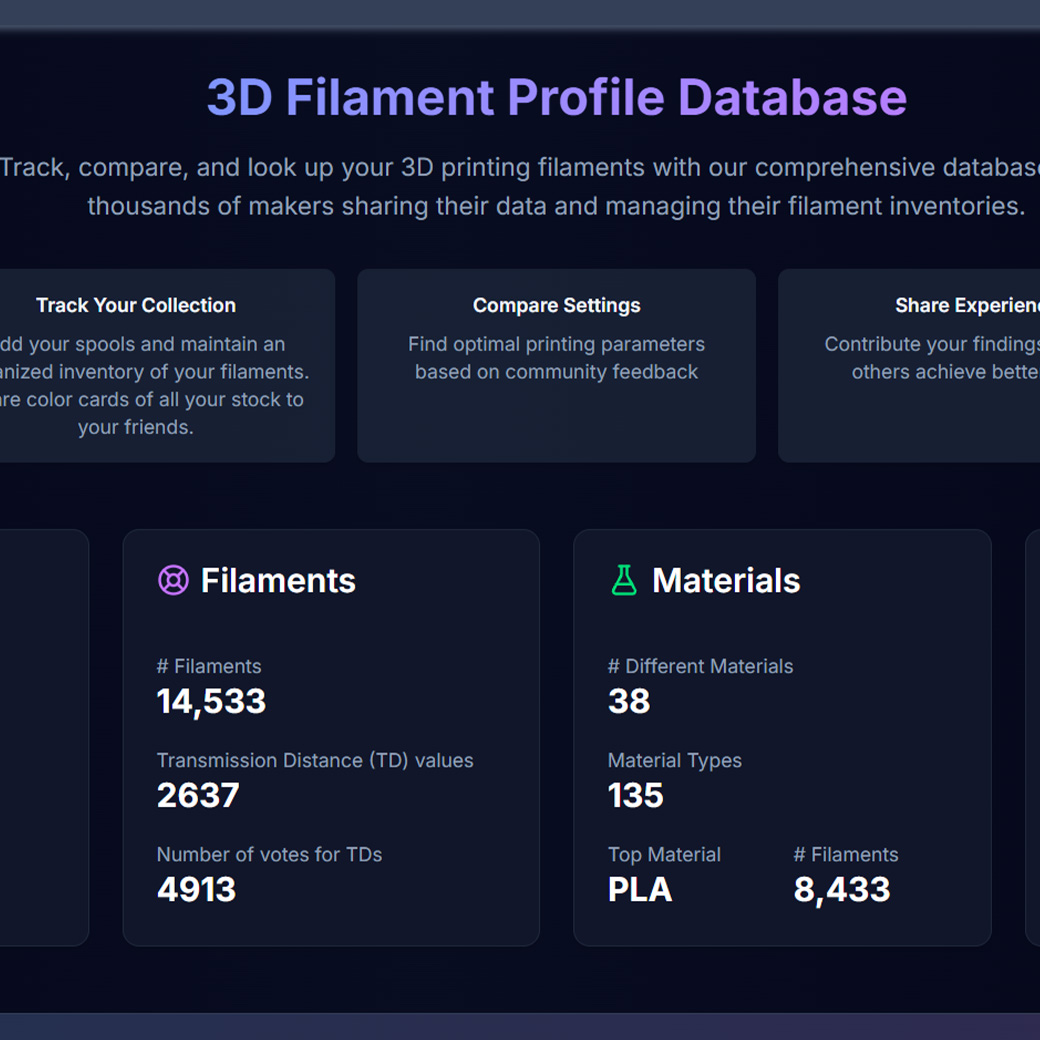Click the Filaments section heading text

tap(278, 580)
